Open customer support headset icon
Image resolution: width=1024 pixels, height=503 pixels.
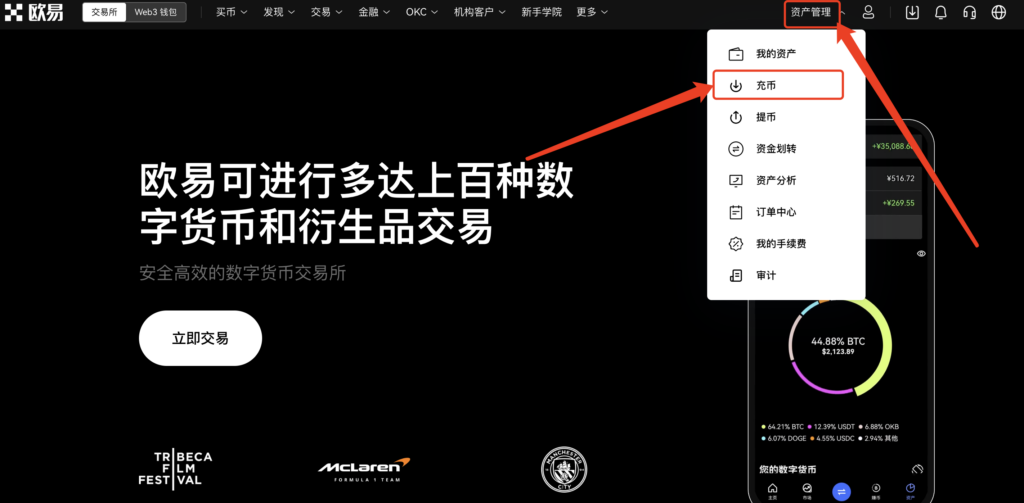pyautogui.click(x=970, y=12)
